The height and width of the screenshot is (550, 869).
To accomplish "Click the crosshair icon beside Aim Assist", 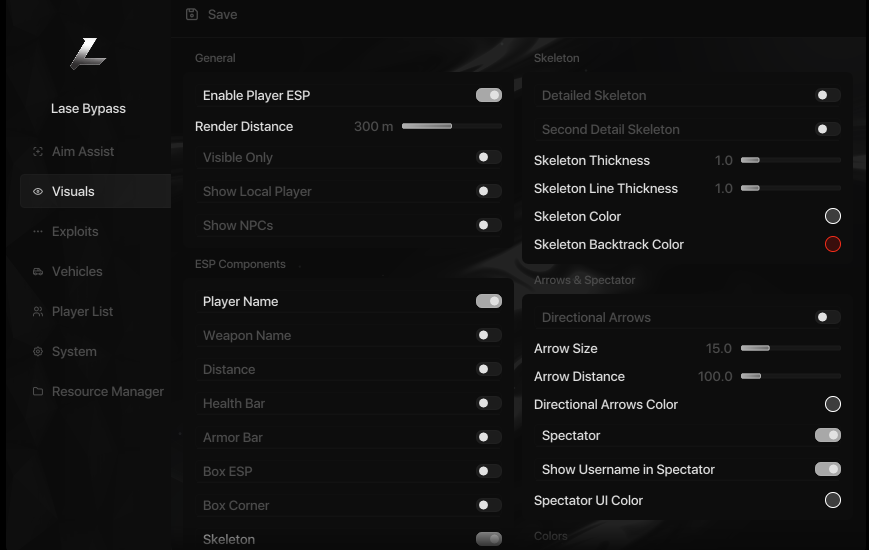I will point(38,151).
